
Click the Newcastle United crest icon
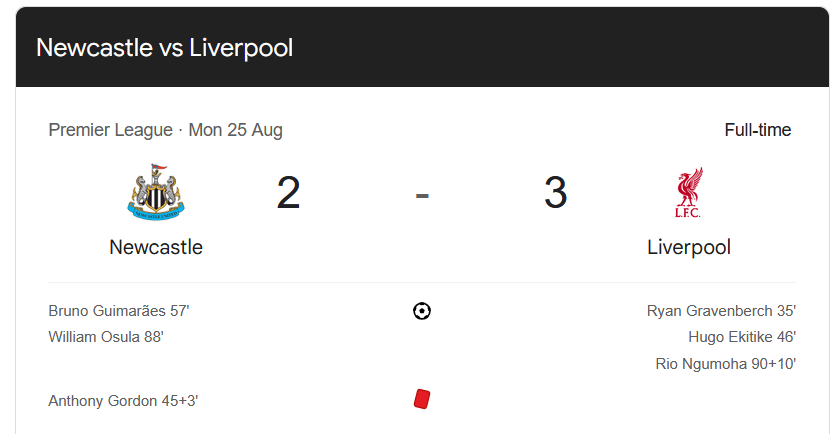click(x=156, y=192)
